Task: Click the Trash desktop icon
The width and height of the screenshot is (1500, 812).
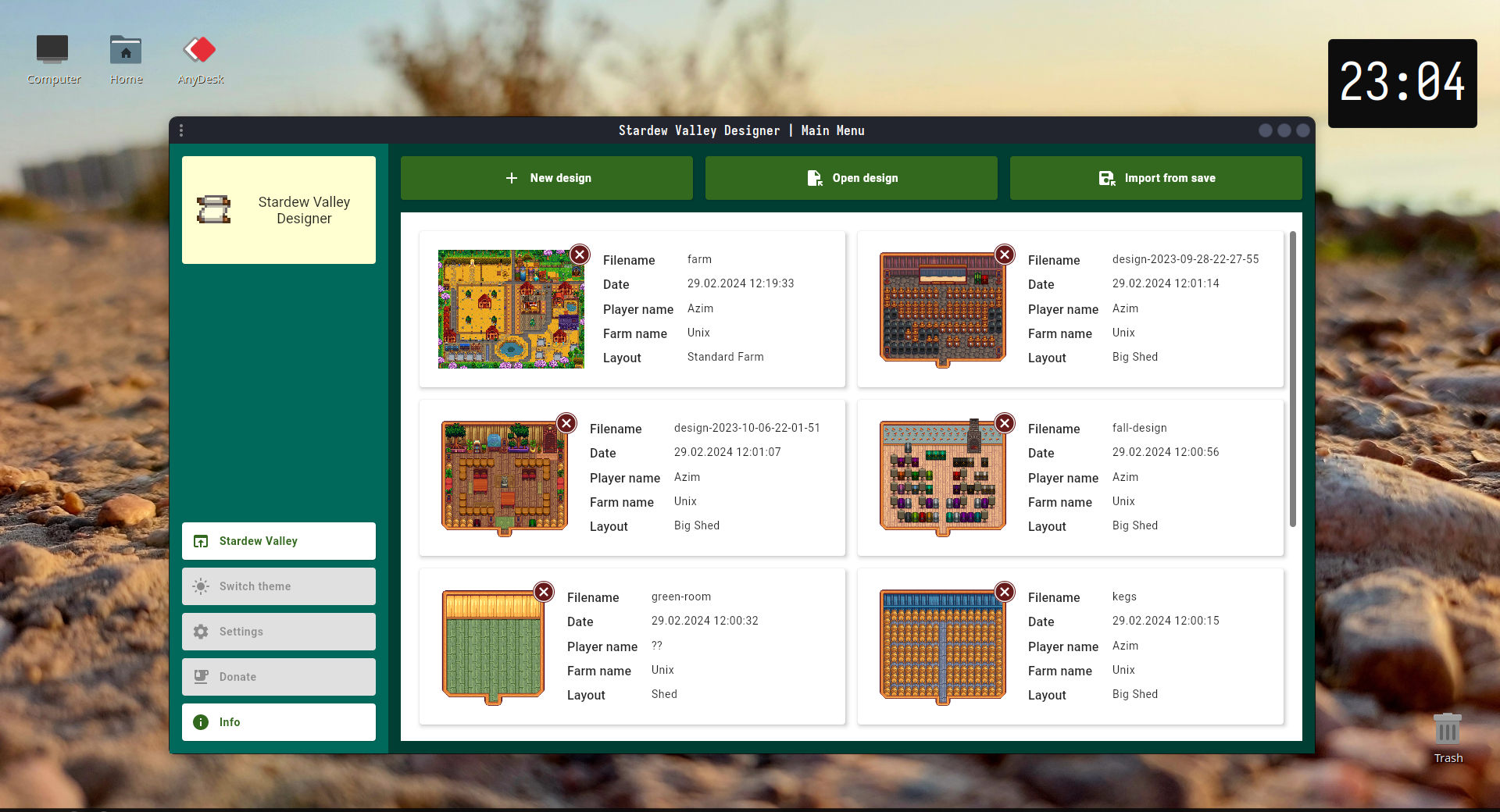Action: [1448, 739]
